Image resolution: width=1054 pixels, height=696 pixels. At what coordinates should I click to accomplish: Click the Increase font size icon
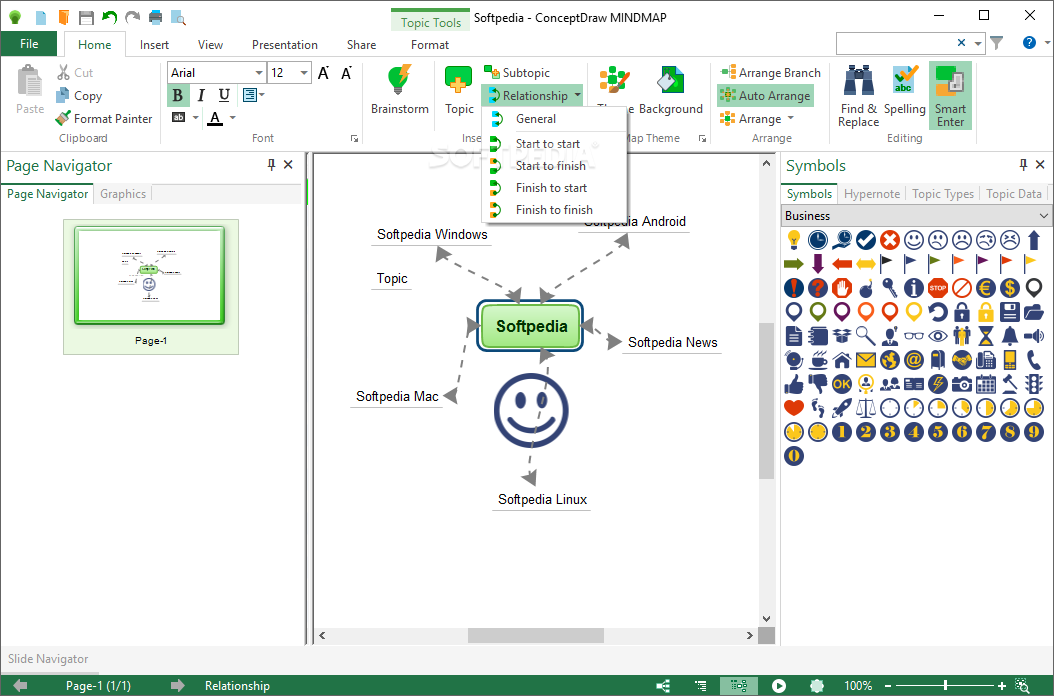click(323, 73)
